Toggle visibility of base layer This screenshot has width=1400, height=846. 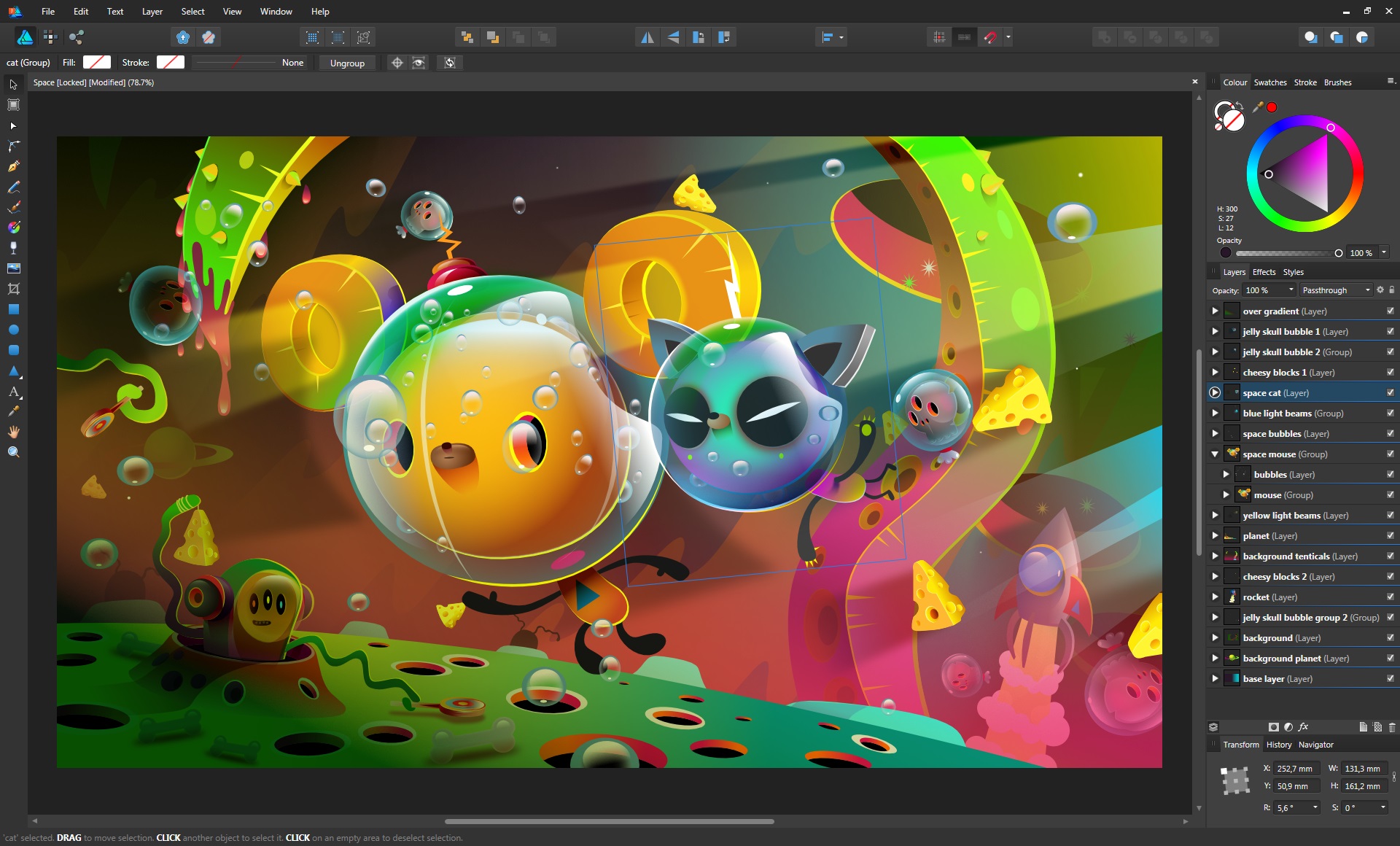[x=1390, y=678]
